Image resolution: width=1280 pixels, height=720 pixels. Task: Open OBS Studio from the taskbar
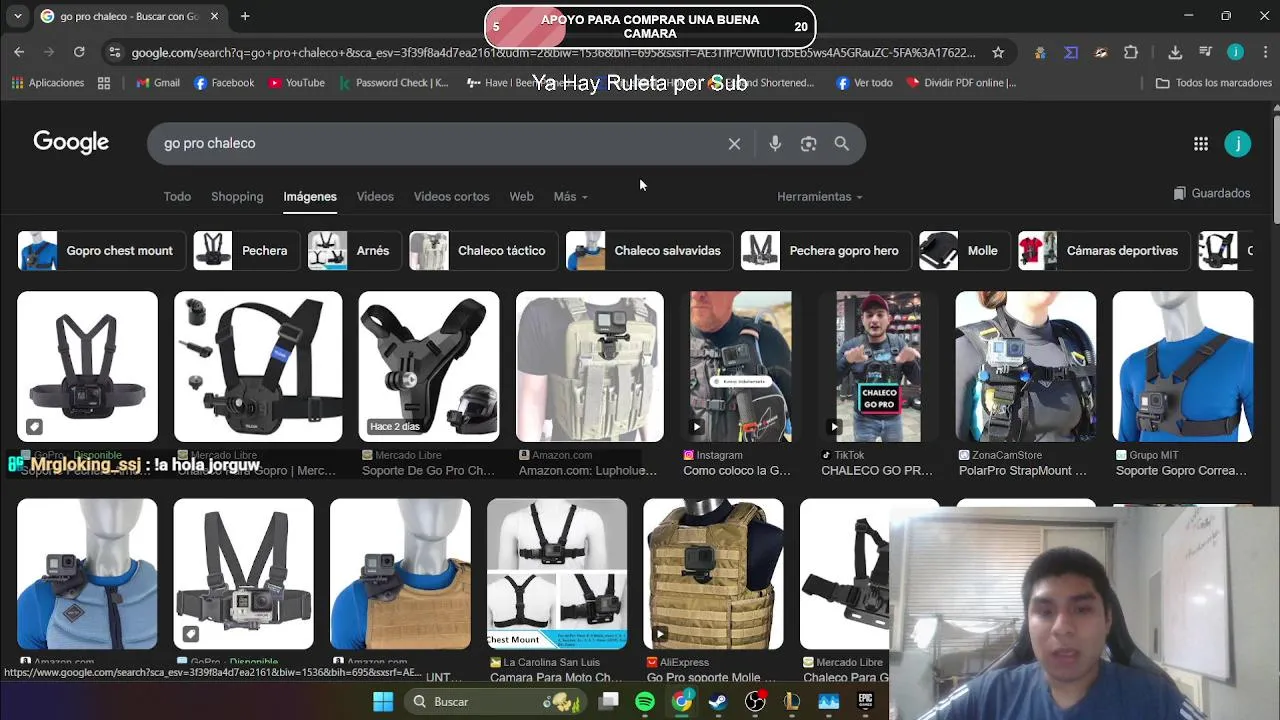(755, 702)
